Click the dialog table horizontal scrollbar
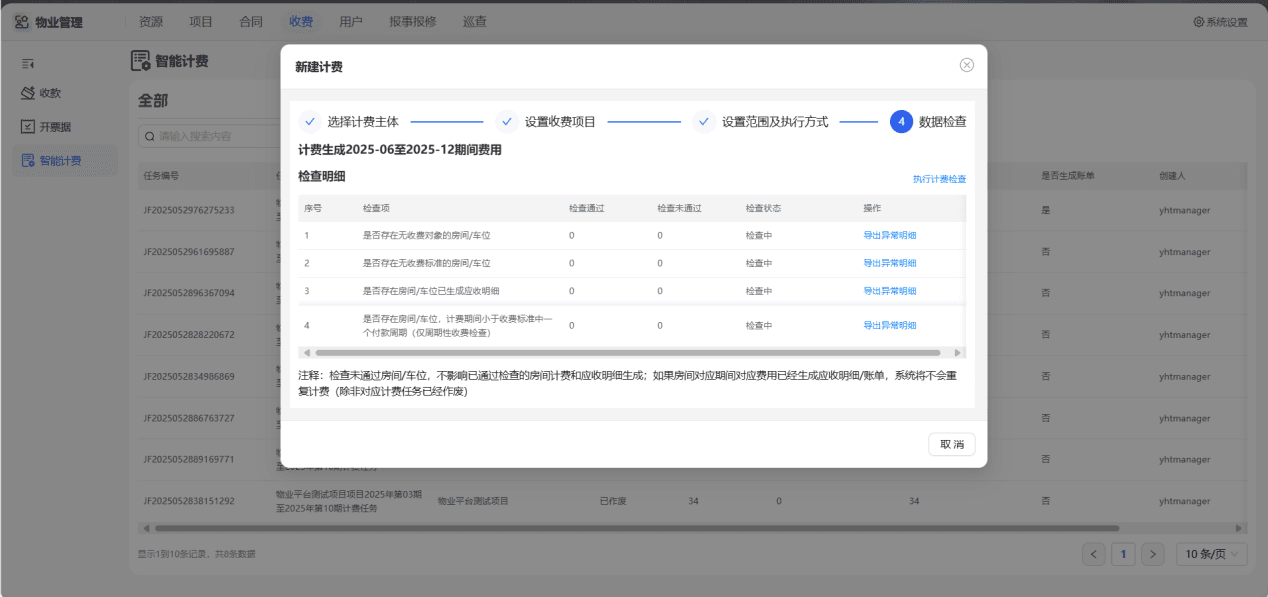Viewport: 1268px width, 597px height. tap(628, 353)
